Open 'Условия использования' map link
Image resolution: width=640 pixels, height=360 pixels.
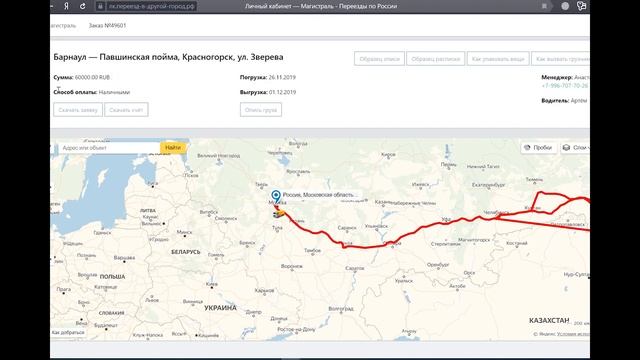click(x=573, y=334)
